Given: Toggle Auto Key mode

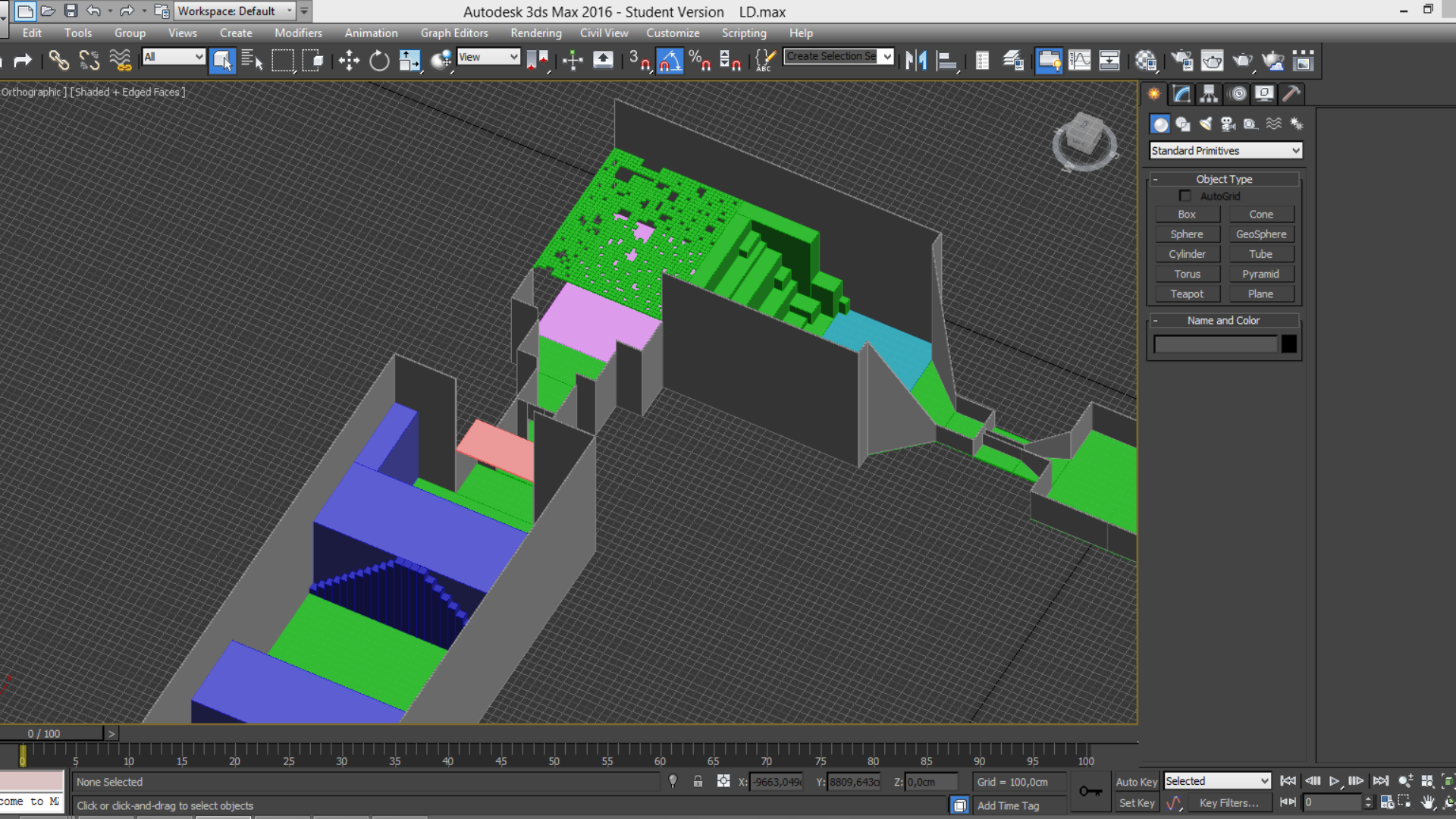Looking at the screenshot, I should click(x=1136, y=782).
